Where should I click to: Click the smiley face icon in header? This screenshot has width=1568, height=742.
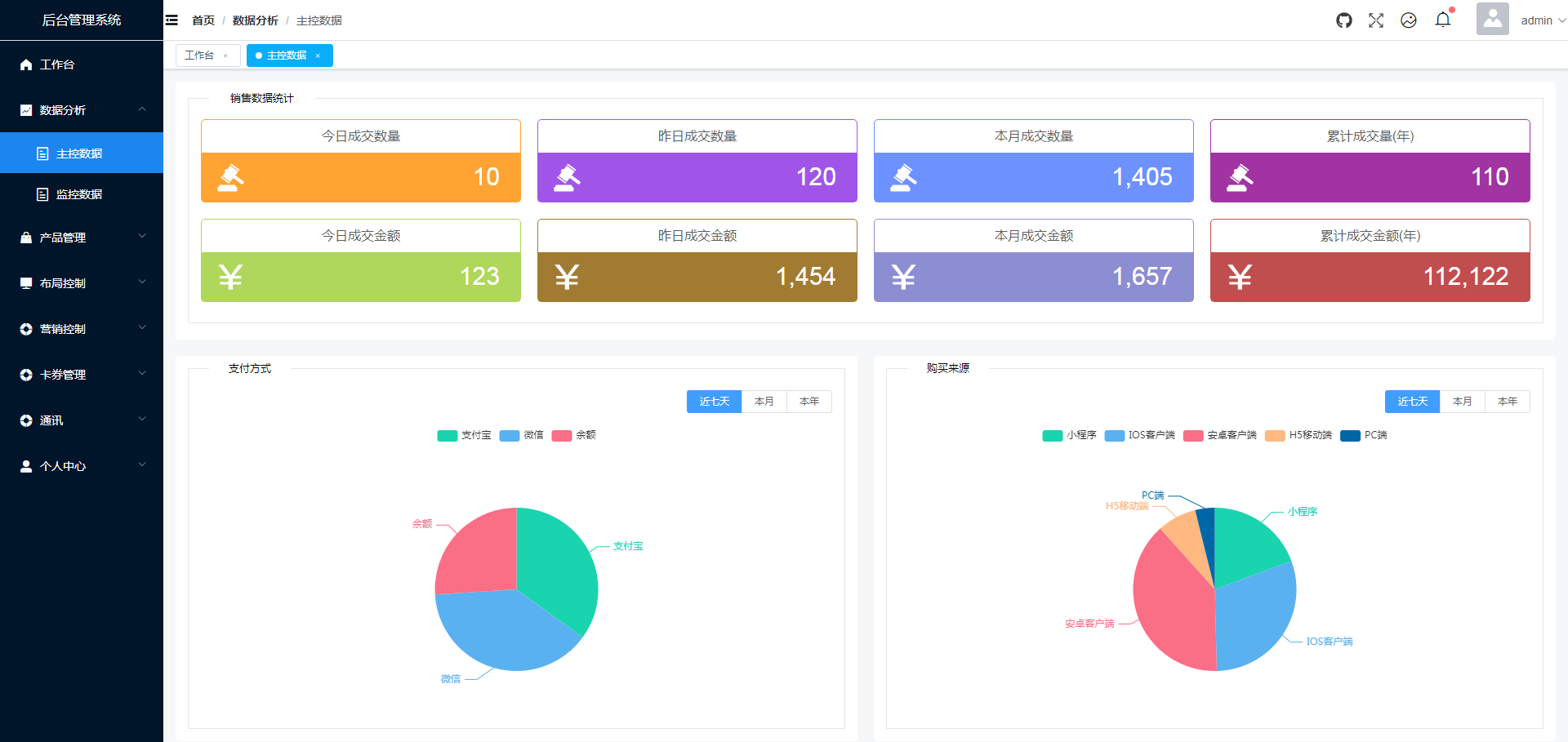(x=1408, y=20)
